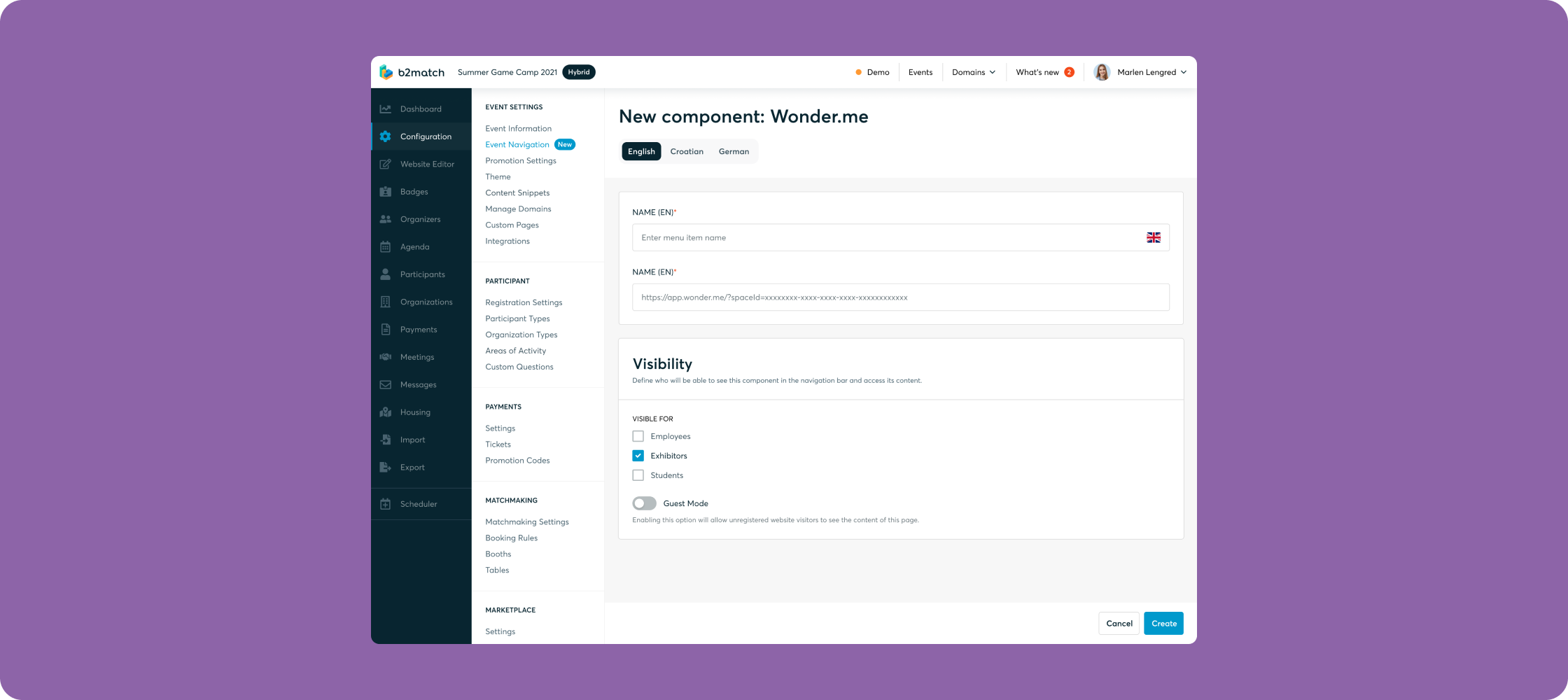Image resolution: width=1568 pixels, height=700 pixels.
Task: Open Dashboard via its chart icon
Action: [385, 109]
